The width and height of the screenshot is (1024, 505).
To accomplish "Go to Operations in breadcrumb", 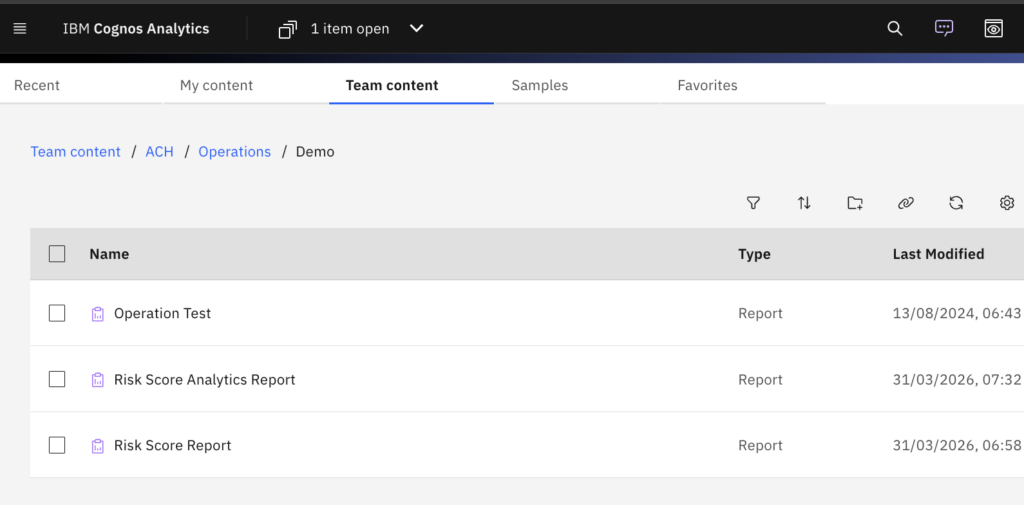I will click(234, 152).
